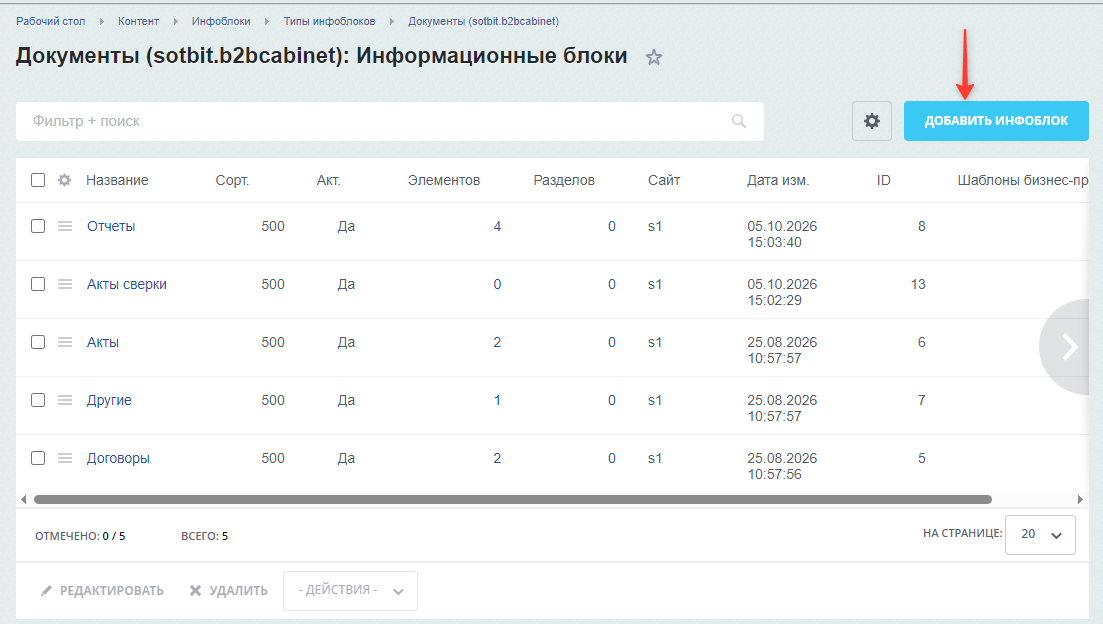Open the Акты сверки infoblock link
Viewport: 1103px width, 624px height.
(x=127, y=284)
